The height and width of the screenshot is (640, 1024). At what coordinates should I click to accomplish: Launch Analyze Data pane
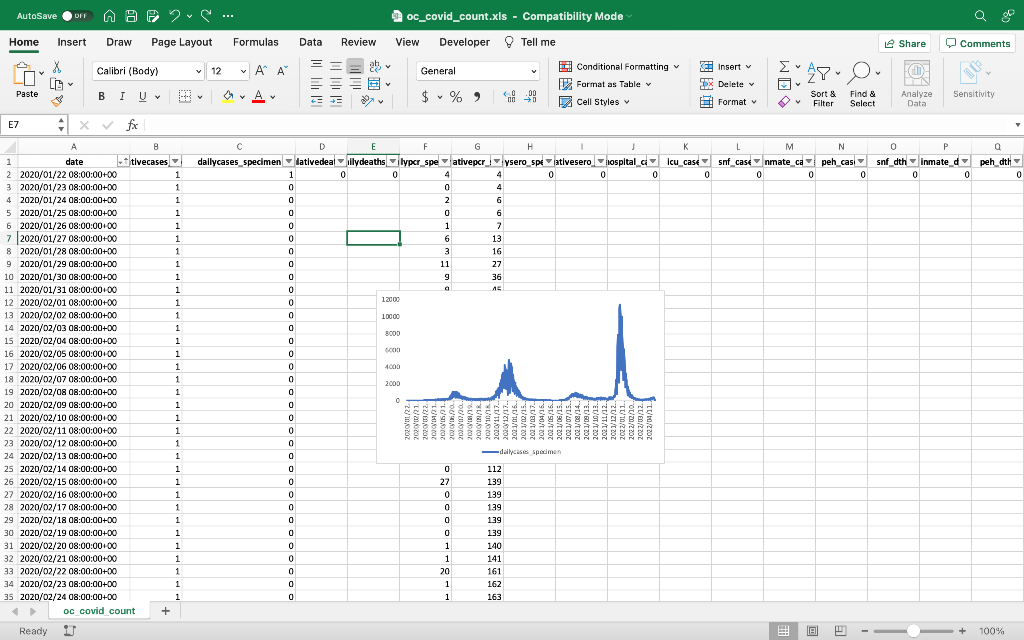tap(918, 82)
